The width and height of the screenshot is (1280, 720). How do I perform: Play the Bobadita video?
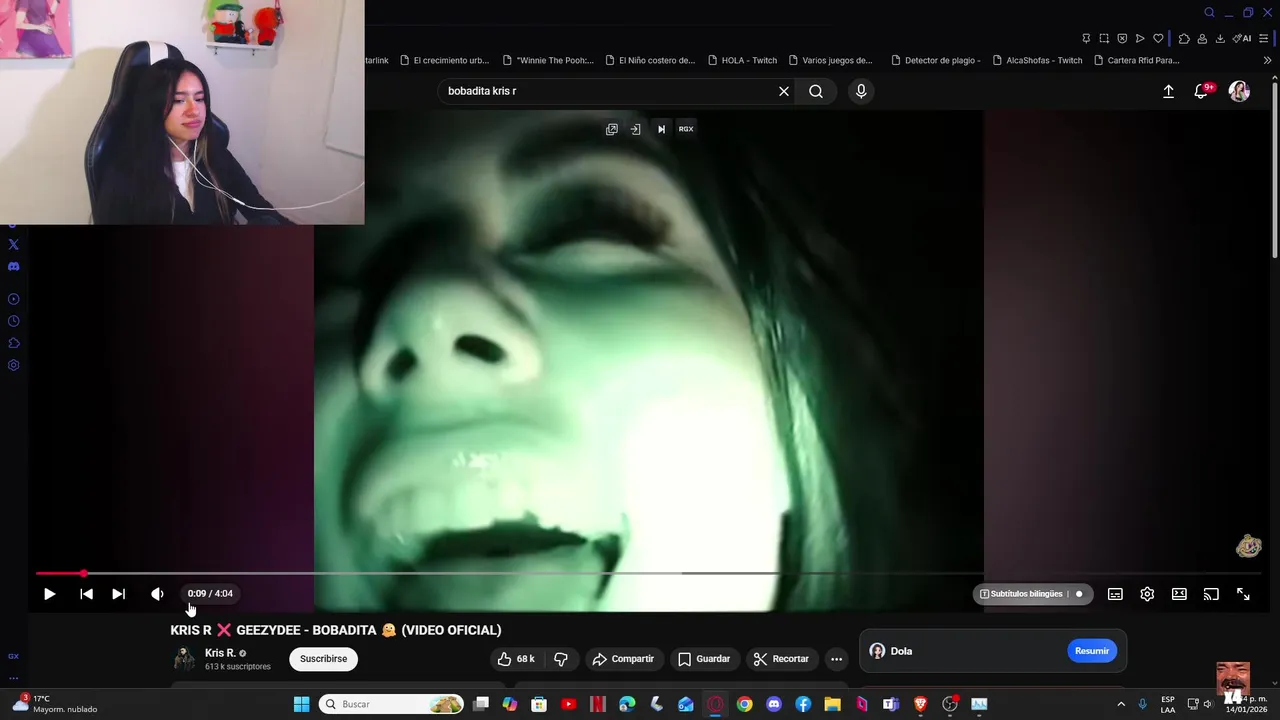(x=49, y=594)
